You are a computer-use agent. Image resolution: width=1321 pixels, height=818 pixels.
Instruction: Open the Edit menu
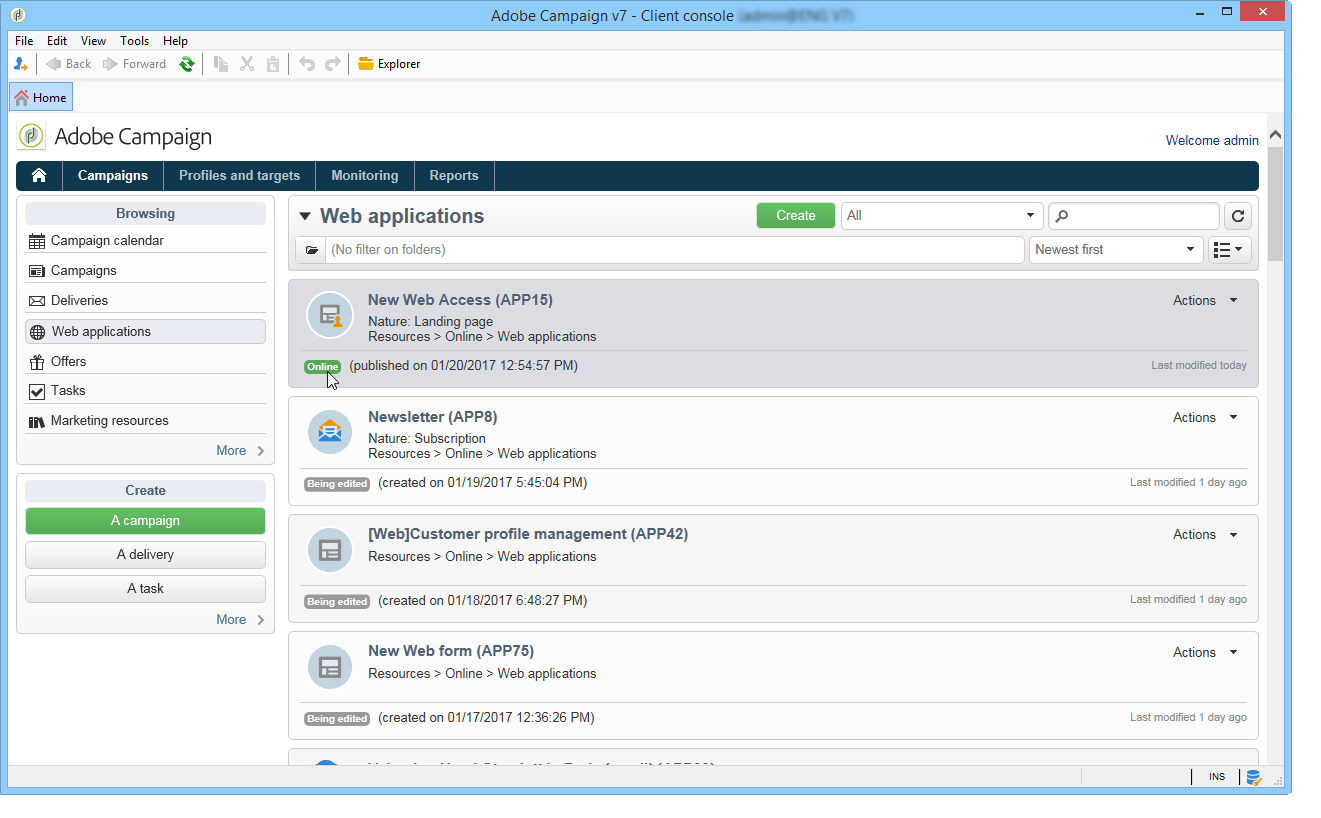pos(57,41)
